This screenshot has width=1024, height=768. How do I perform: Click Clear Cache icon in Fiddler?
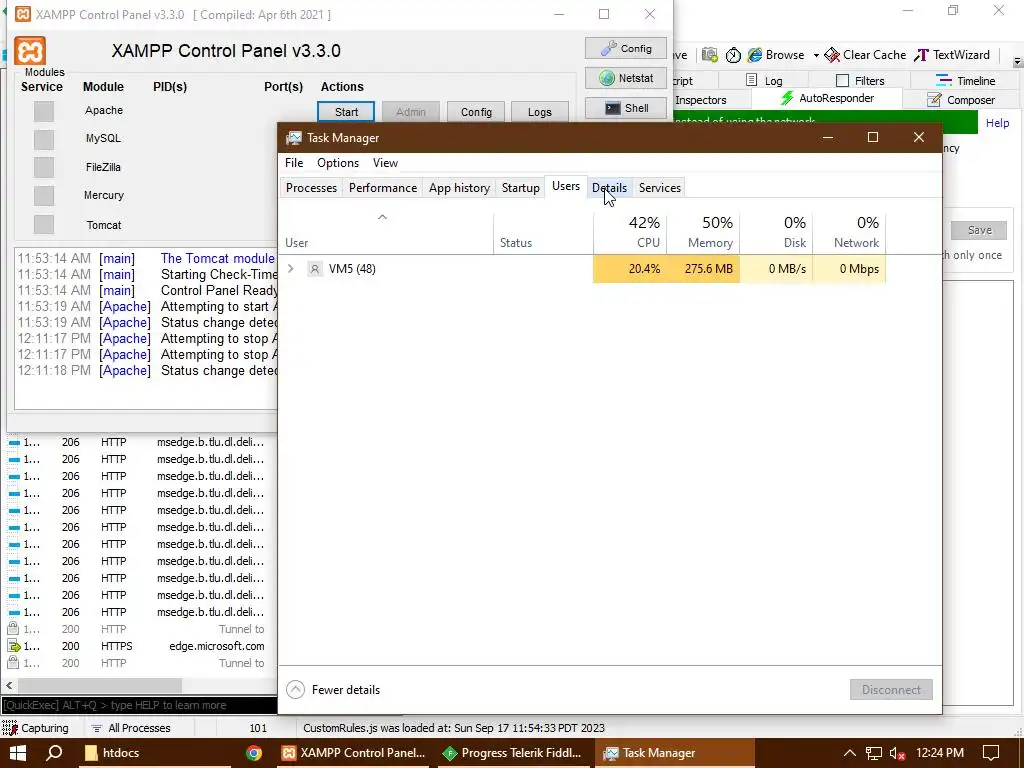pyautogui.click(x=832, y=55)
